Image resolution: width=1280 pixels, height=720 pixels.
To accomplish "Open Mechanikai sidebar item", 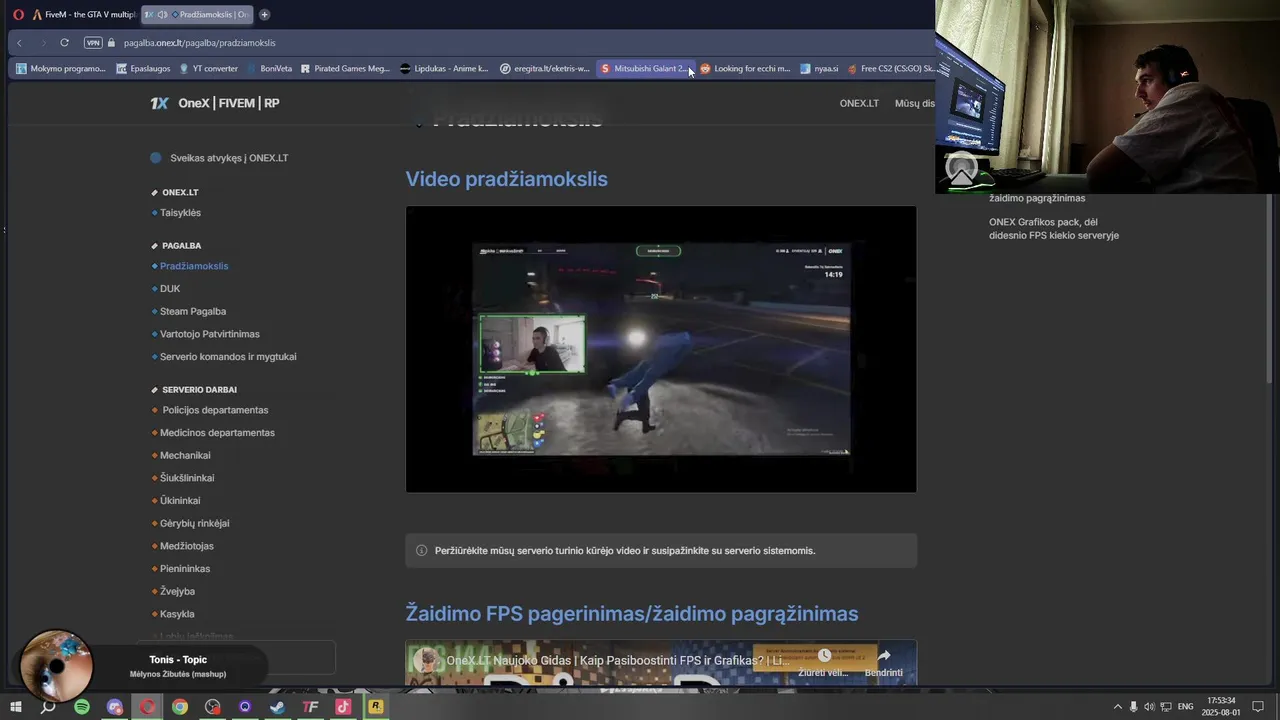I will (185, 455).
